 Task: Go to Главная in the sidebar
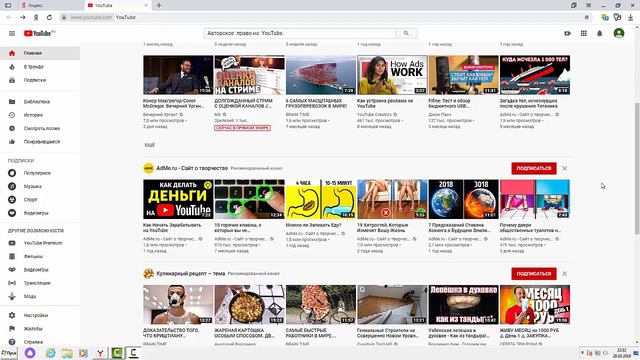(x=40, y=53)
